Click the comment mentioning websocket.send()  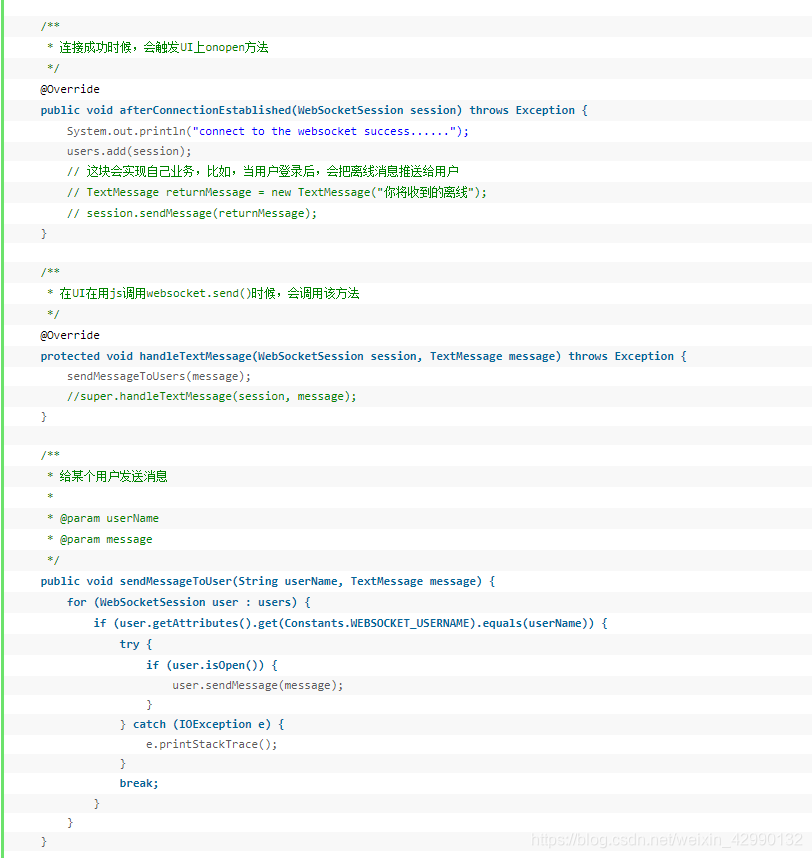(203, 294)
